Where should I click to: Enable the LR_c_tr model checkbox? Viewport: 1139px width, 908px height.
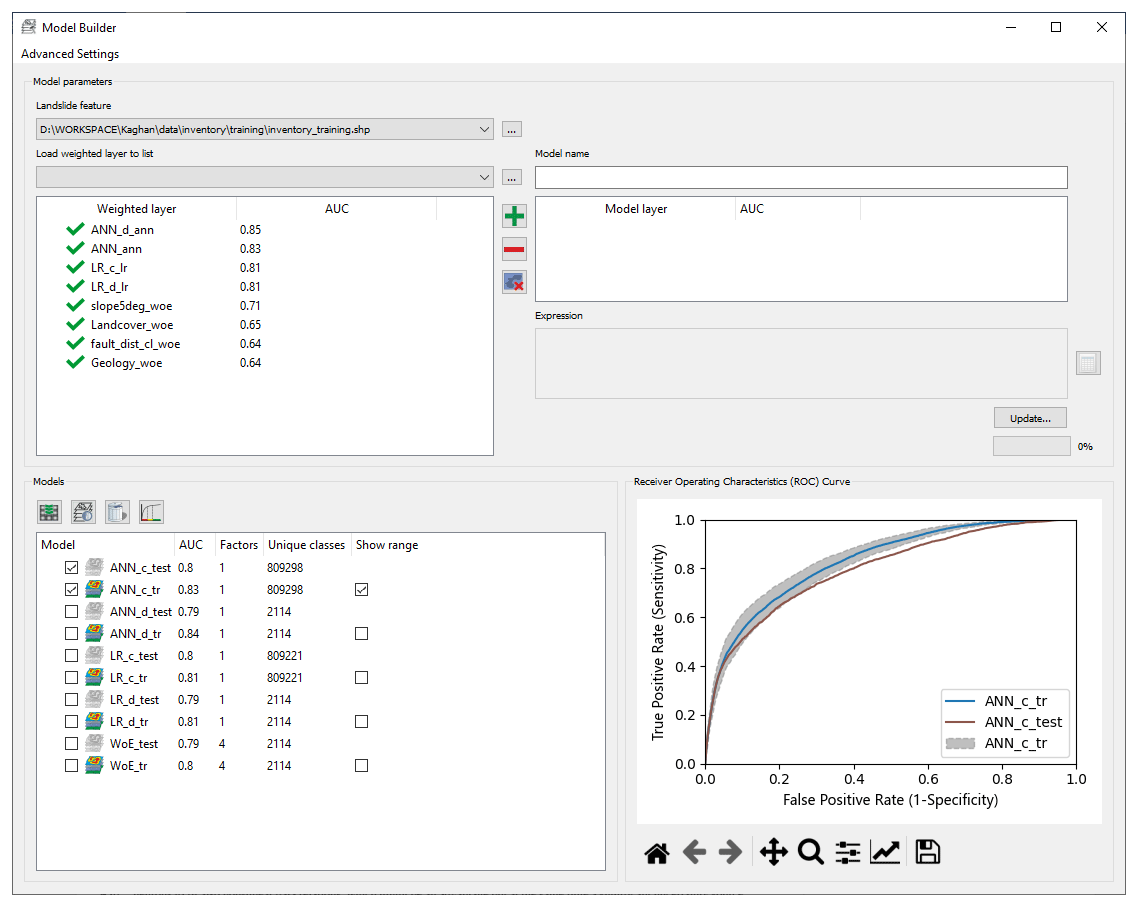coord(71,678)
